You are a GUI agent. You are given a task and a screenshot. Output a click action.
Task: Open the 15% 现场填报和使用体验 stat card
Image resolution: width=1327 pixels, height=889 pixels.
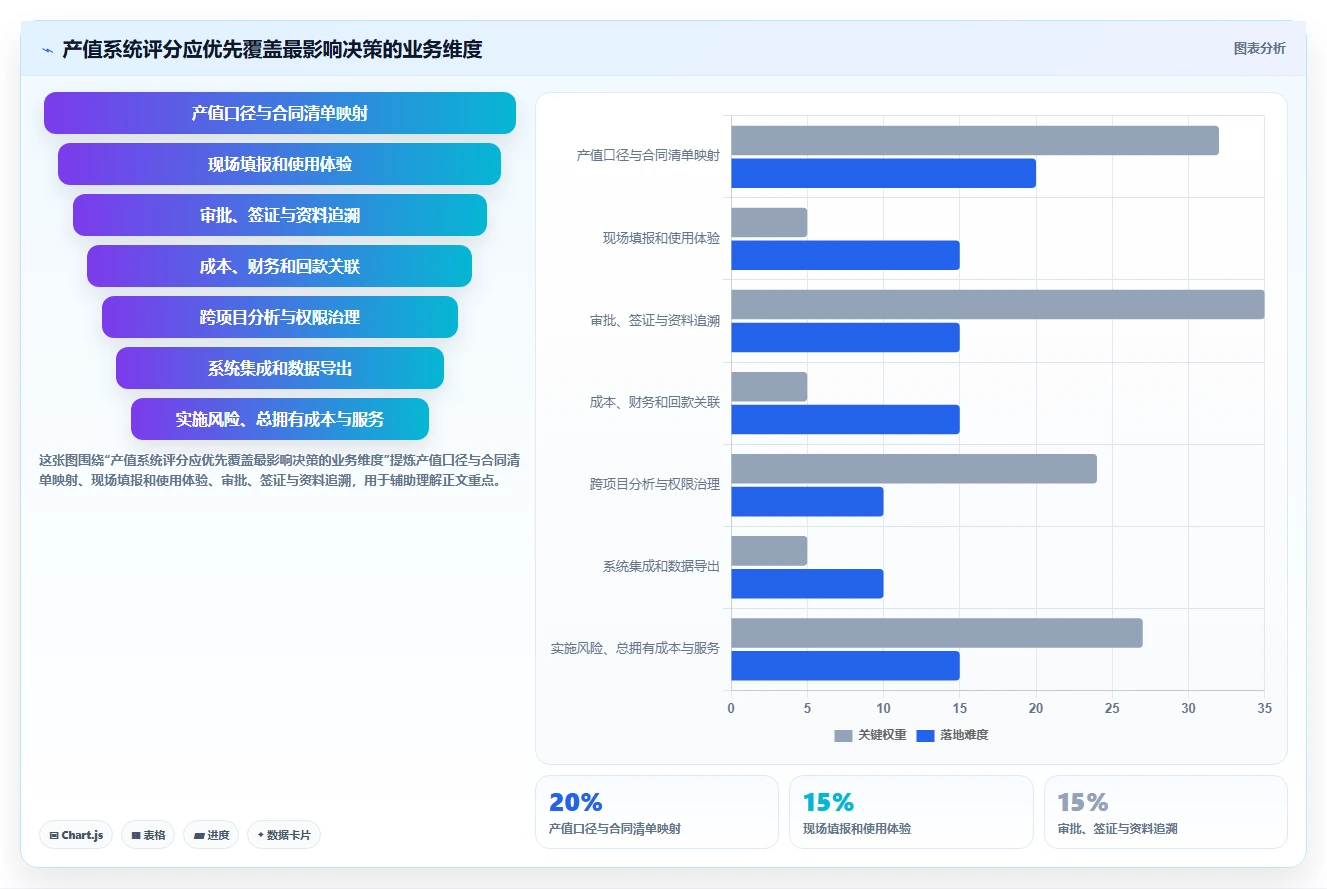pyautogui.click(x=911, y=812)
